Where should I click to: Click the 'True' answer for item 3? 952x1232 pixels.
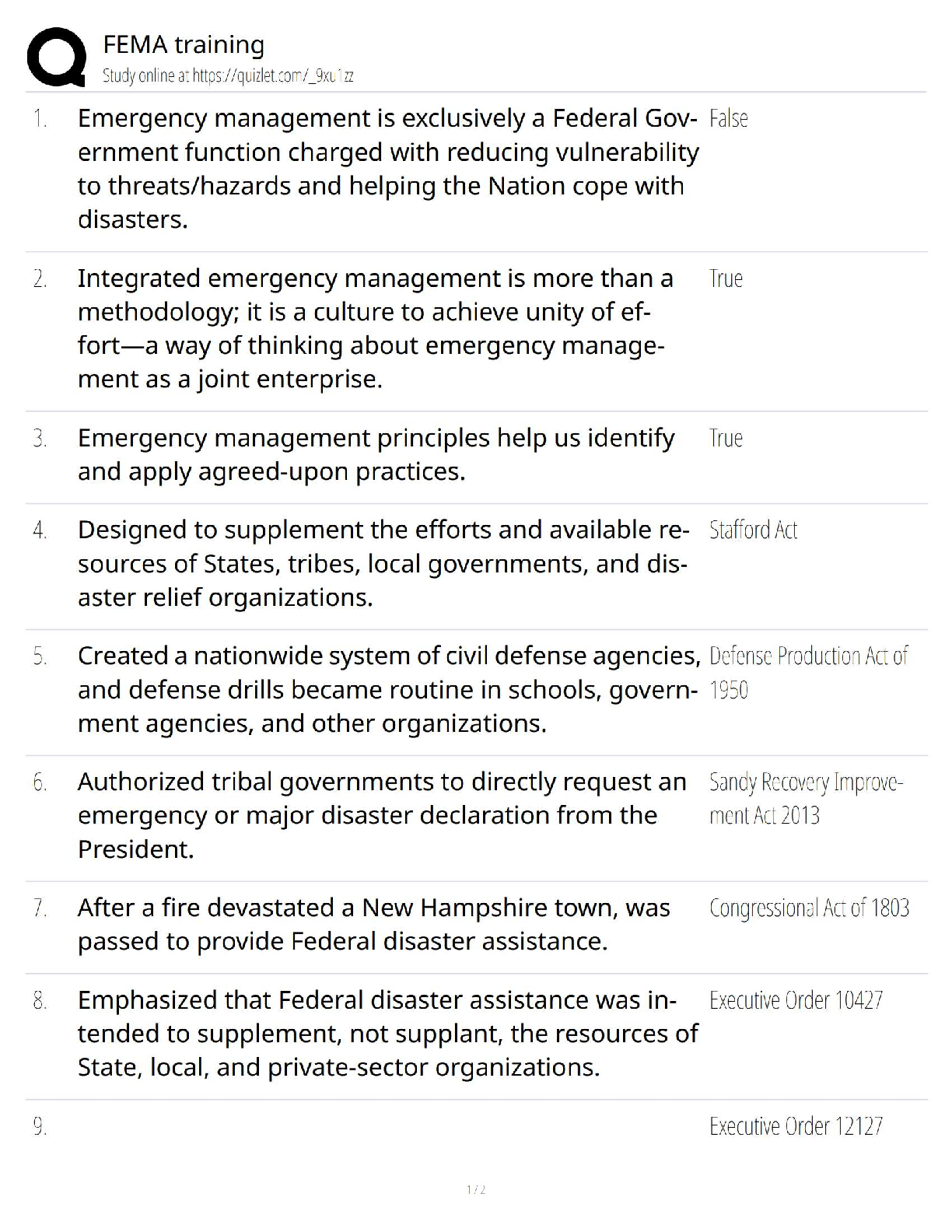coord(726,439)
